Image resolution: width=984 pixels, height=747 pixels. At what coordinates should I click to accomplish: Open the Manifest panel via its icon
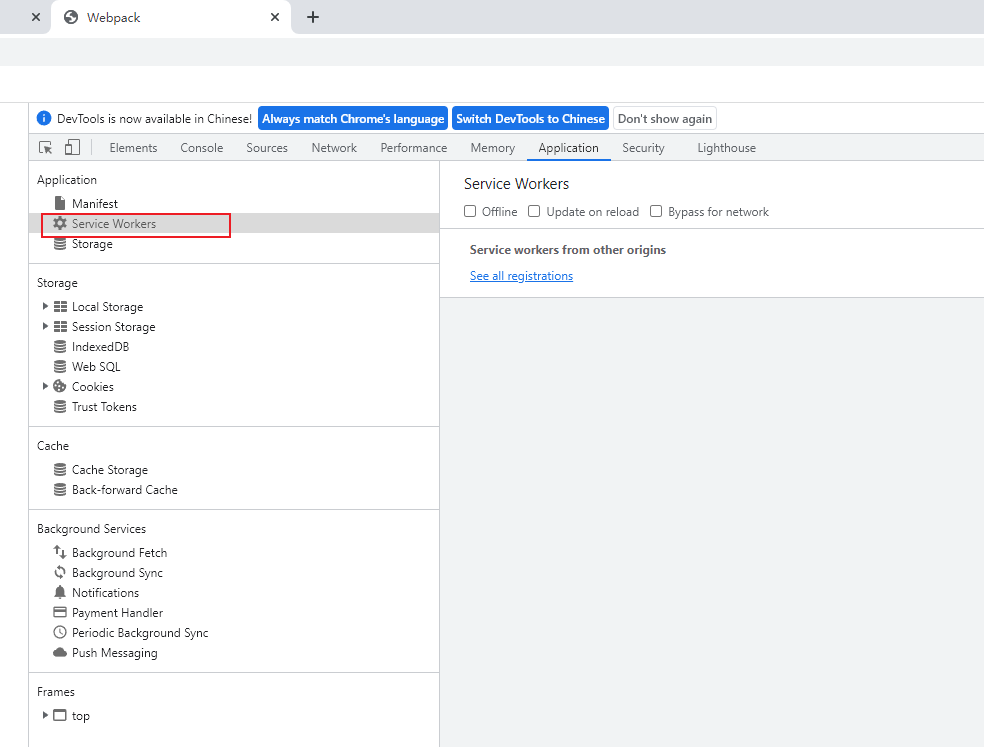(x=62, y=203)
